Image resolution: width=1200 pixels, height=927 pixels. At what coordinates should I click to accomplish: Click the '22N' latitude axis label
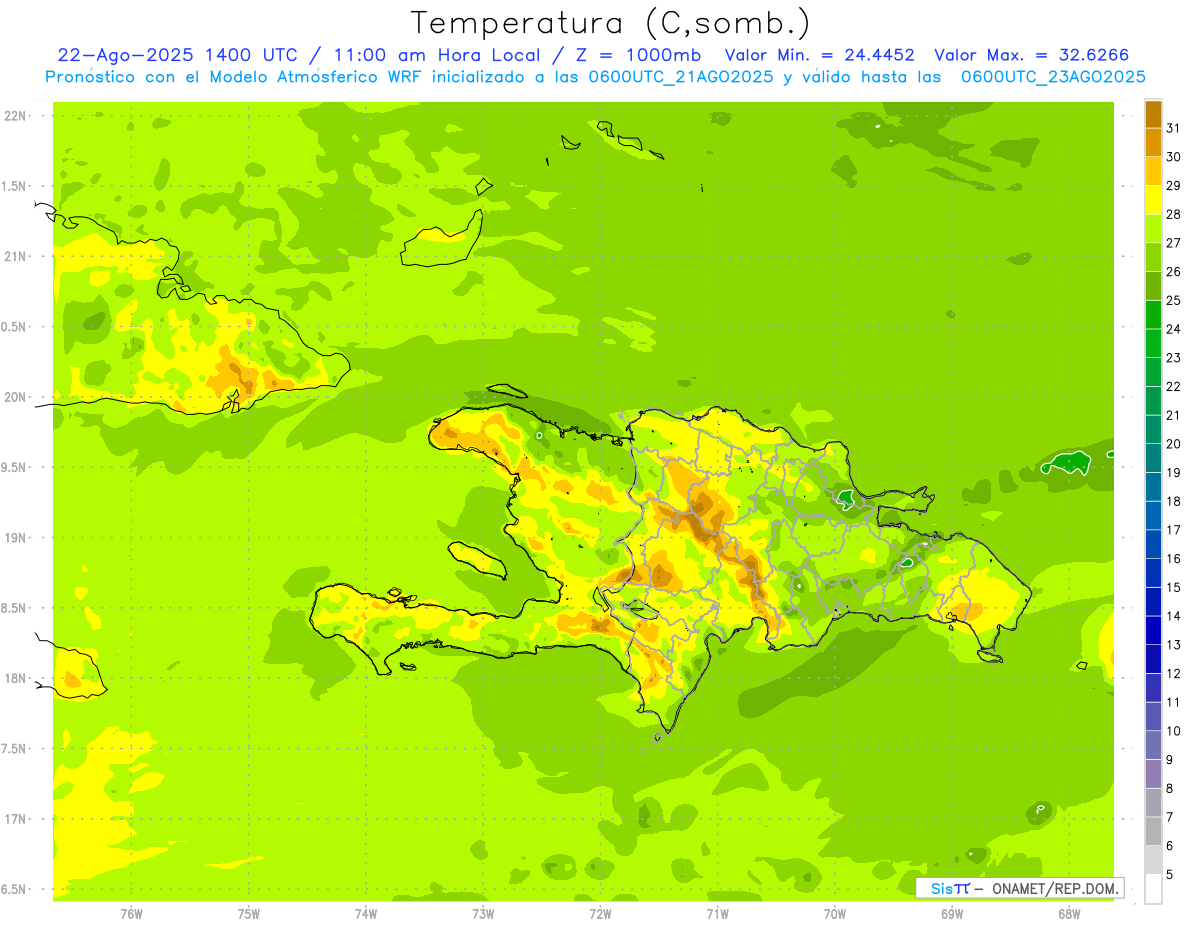click(x=15, y=116)
